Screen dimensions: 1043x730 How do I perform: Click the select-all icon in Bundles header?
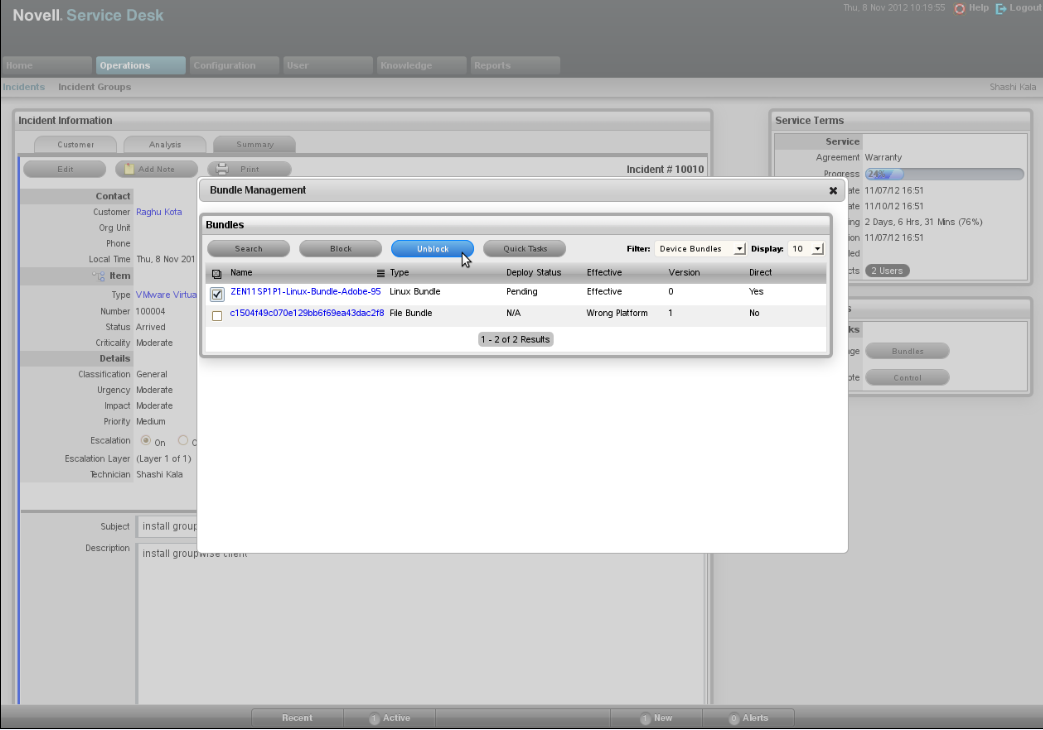pos(216,273)
